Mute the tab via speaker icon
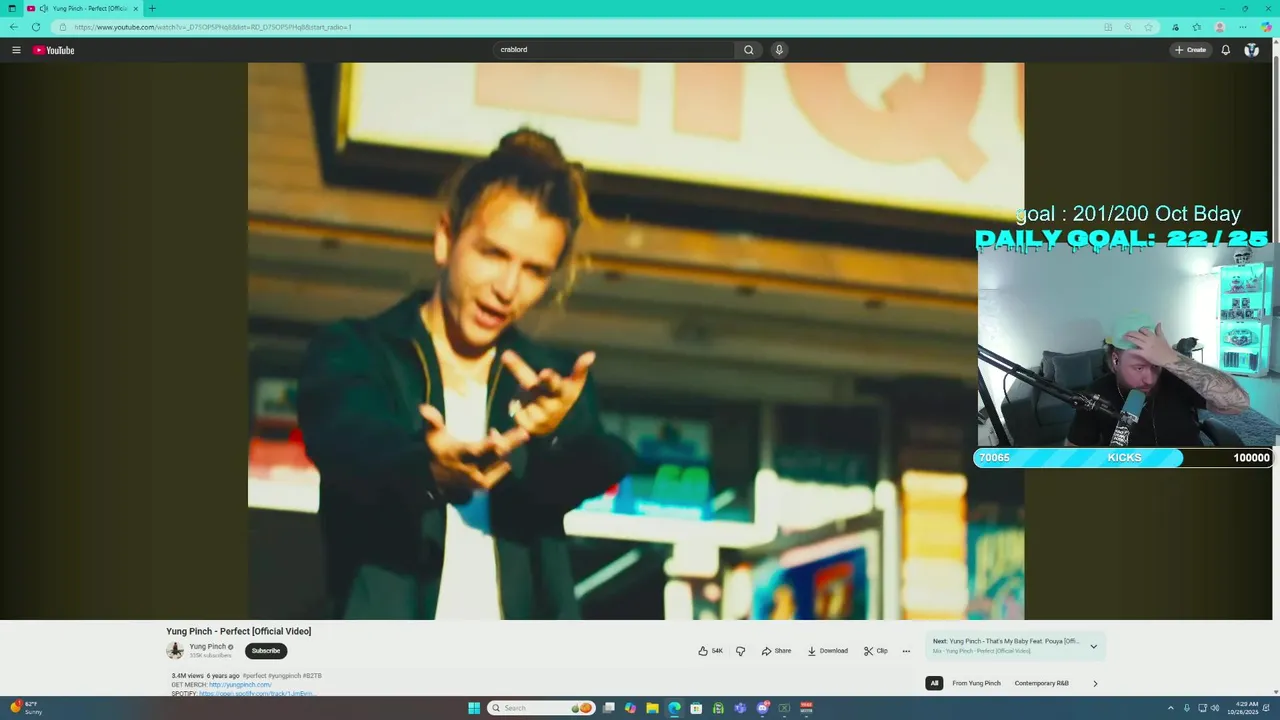The width and height of the screenshot is (1280, 720). click(44, 8)
